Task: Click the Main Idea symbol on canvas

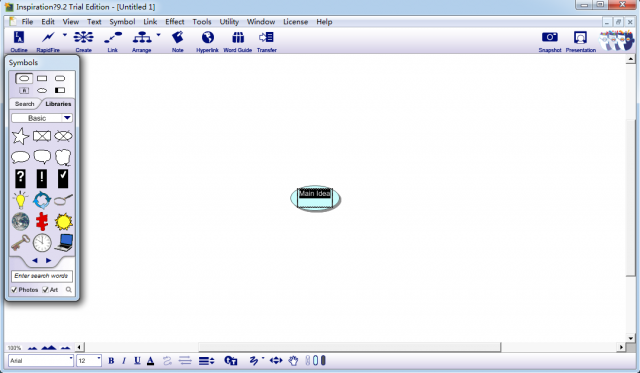Action: 315,198
